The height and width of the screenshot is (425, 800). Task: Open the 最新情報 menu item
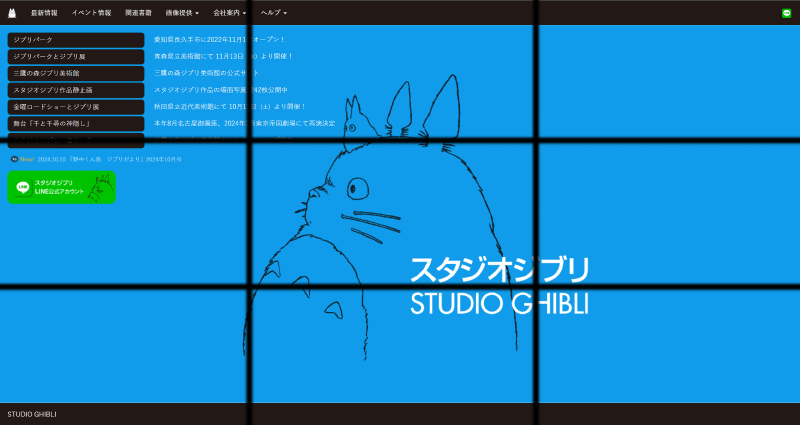tap(44, 13)
